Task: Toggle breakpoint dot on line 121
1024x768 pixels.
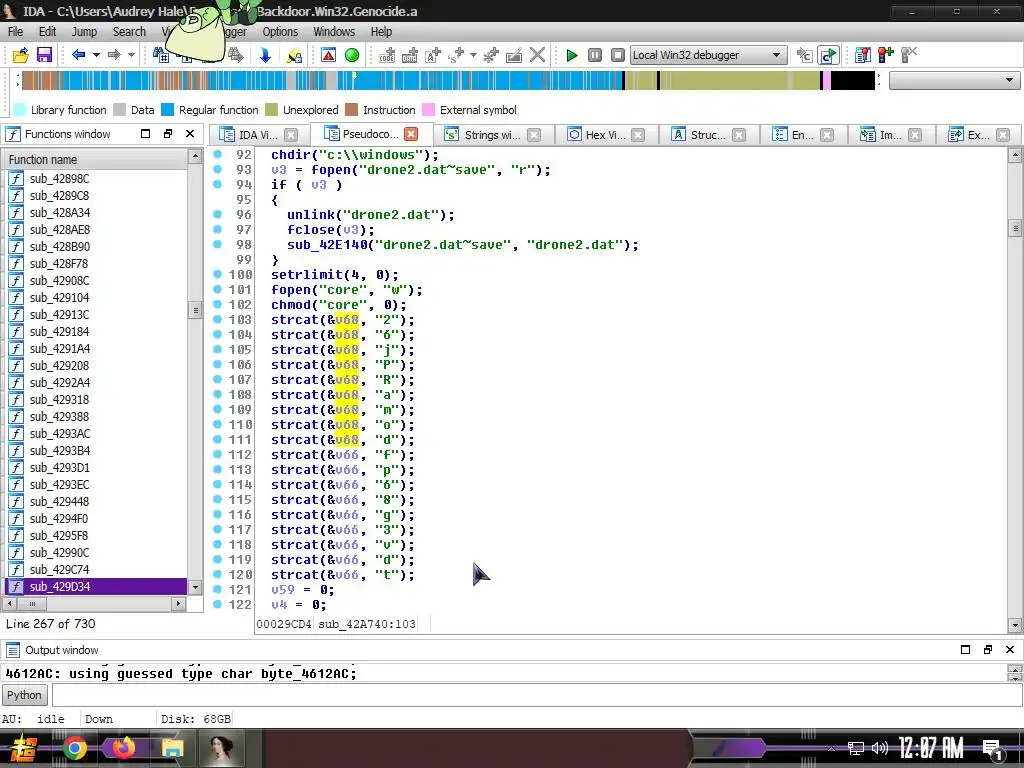Action: coord(217,590)
